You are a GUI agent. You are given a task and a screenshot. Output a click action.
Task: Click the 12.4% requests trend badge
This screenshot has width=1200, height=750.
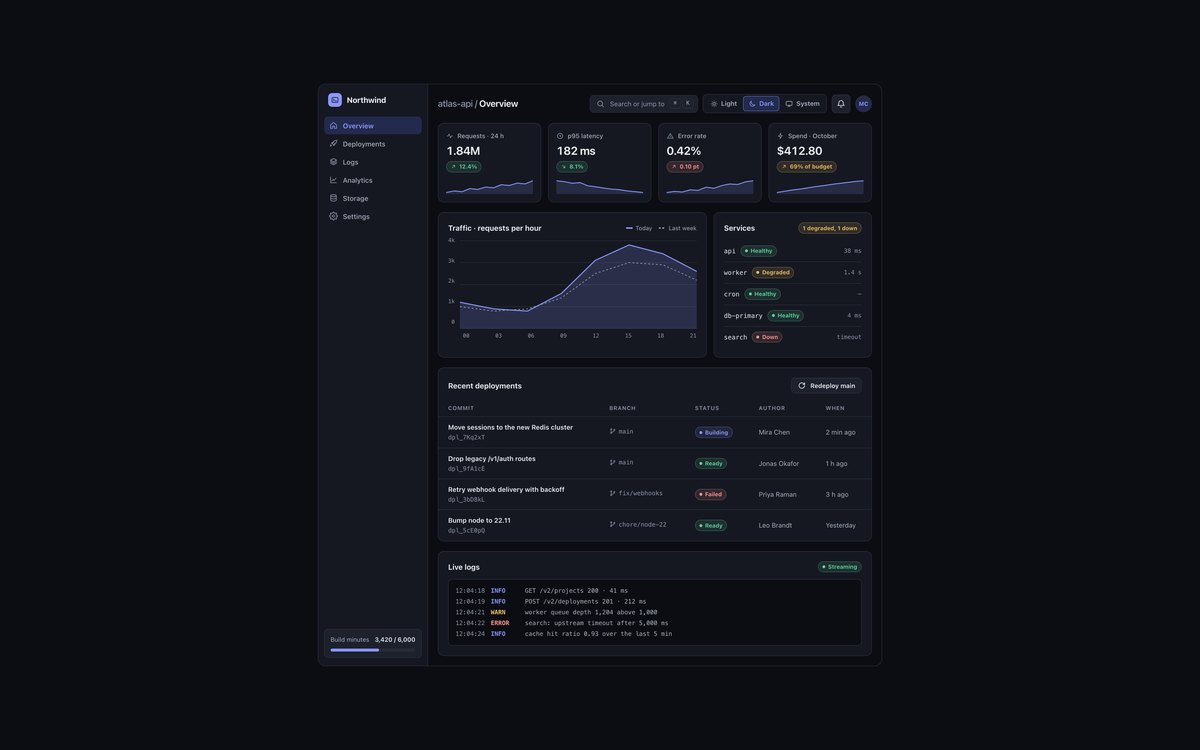pos(464,167)
